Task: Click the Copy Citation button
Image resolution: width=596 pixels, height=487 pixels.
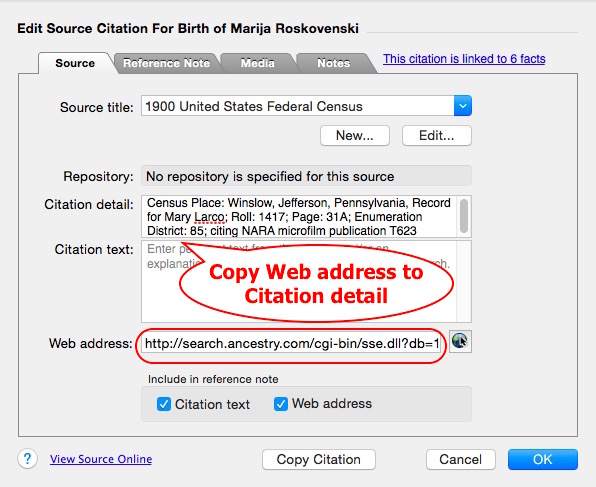Action: [319, 459]
